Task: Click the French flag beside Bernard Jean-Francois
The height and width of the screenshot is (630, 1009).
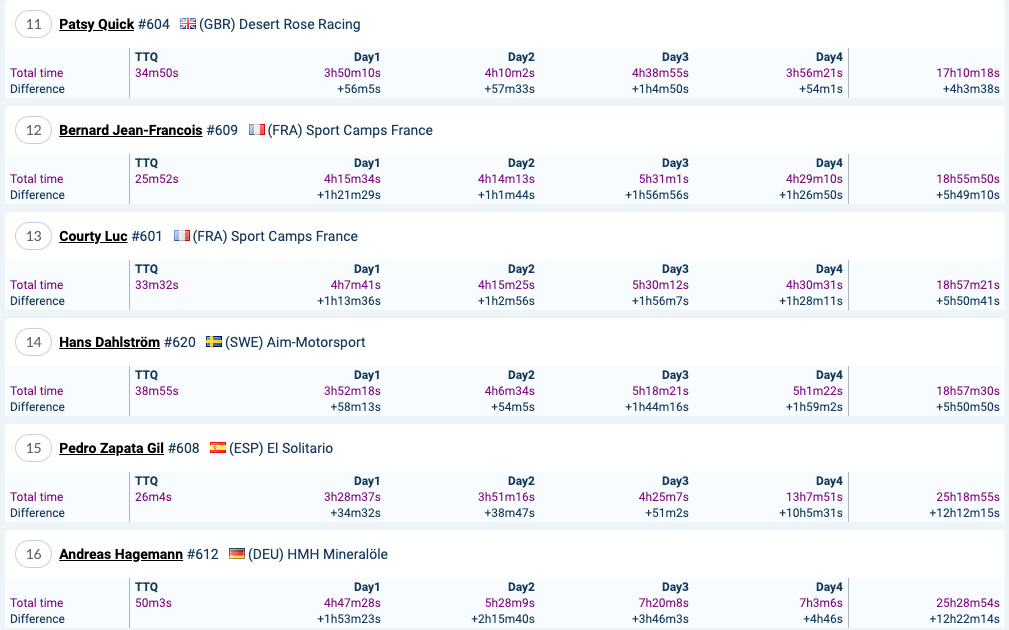Action: coord(257,130)
